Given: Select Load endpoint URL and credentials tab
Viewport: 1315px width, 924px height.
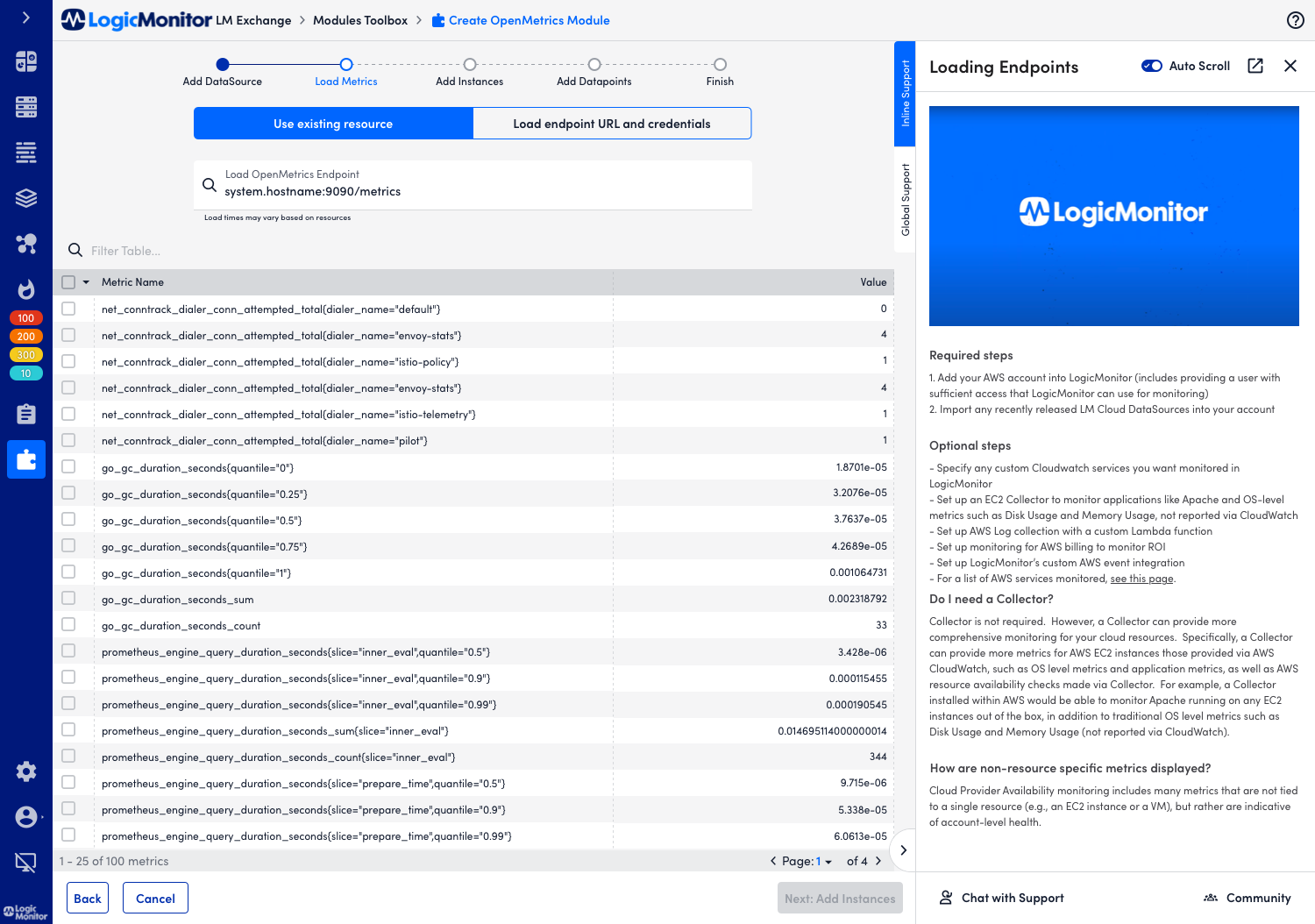Looking at the screenshot, I should click(612, 124).
